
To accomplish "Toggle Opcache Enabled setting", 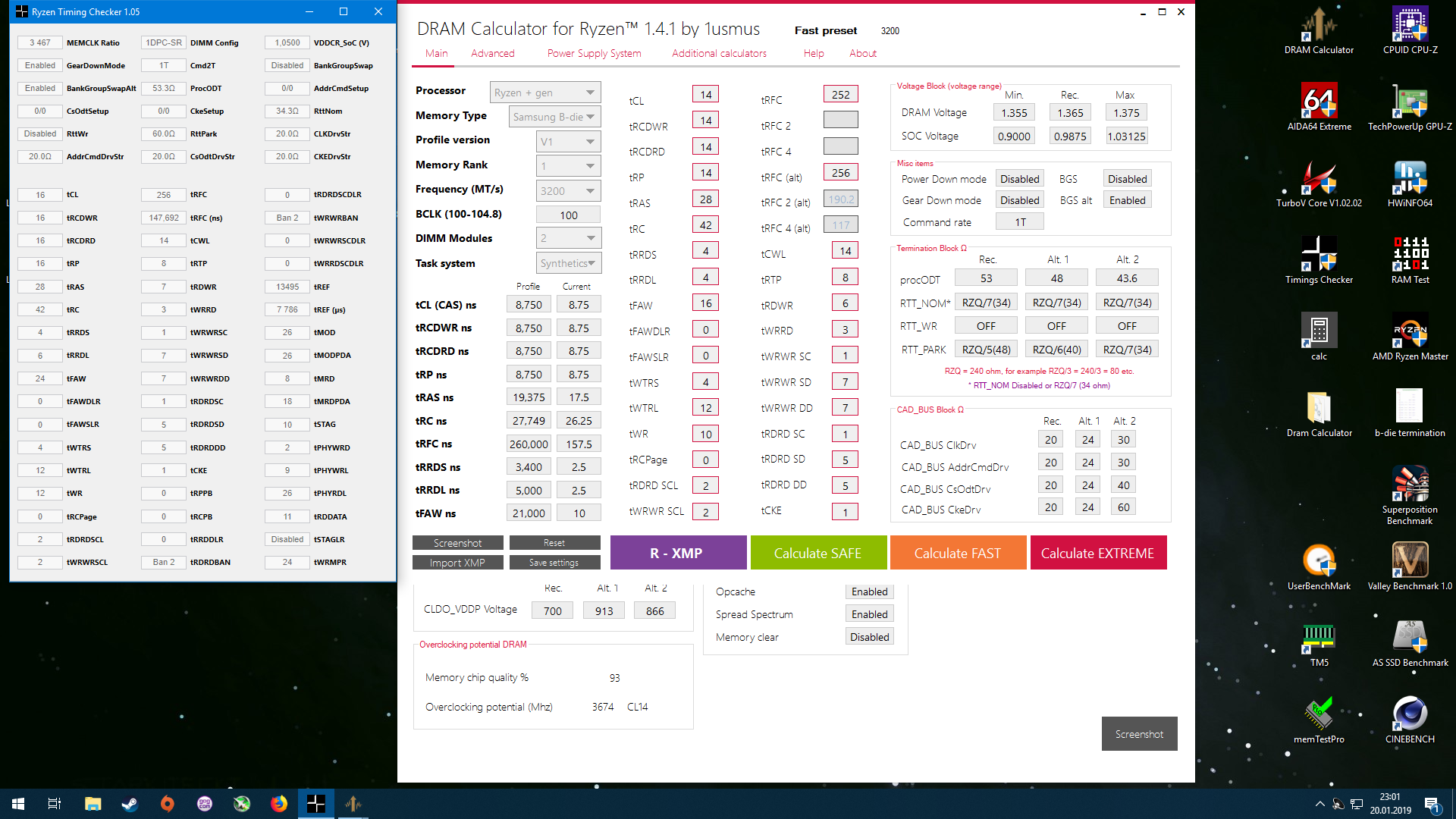I will pos(869,591).
